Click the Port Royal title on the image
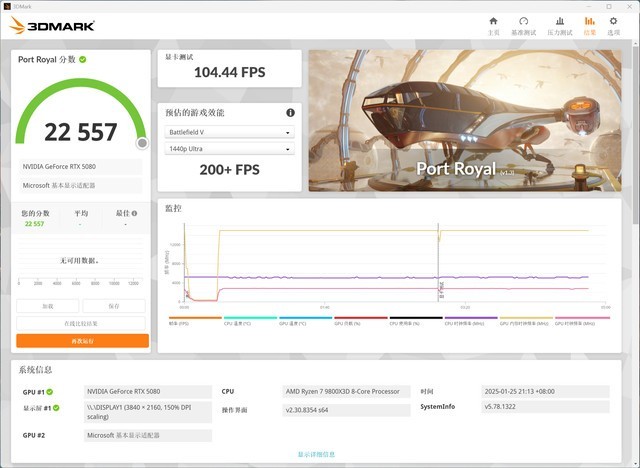The width and height of the screenshot is (640, 468). (456, 169)
